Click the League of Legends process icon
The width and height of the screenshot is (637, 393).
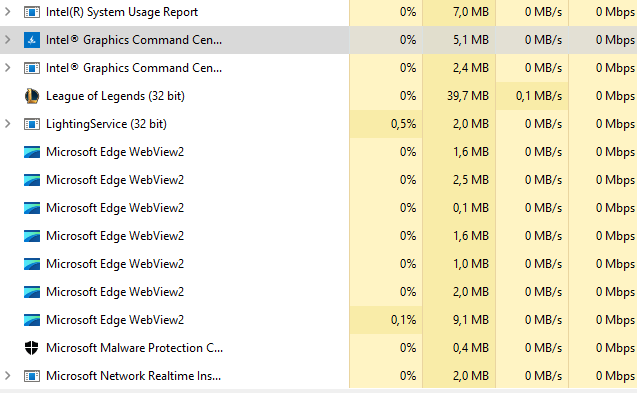[32, 96]
